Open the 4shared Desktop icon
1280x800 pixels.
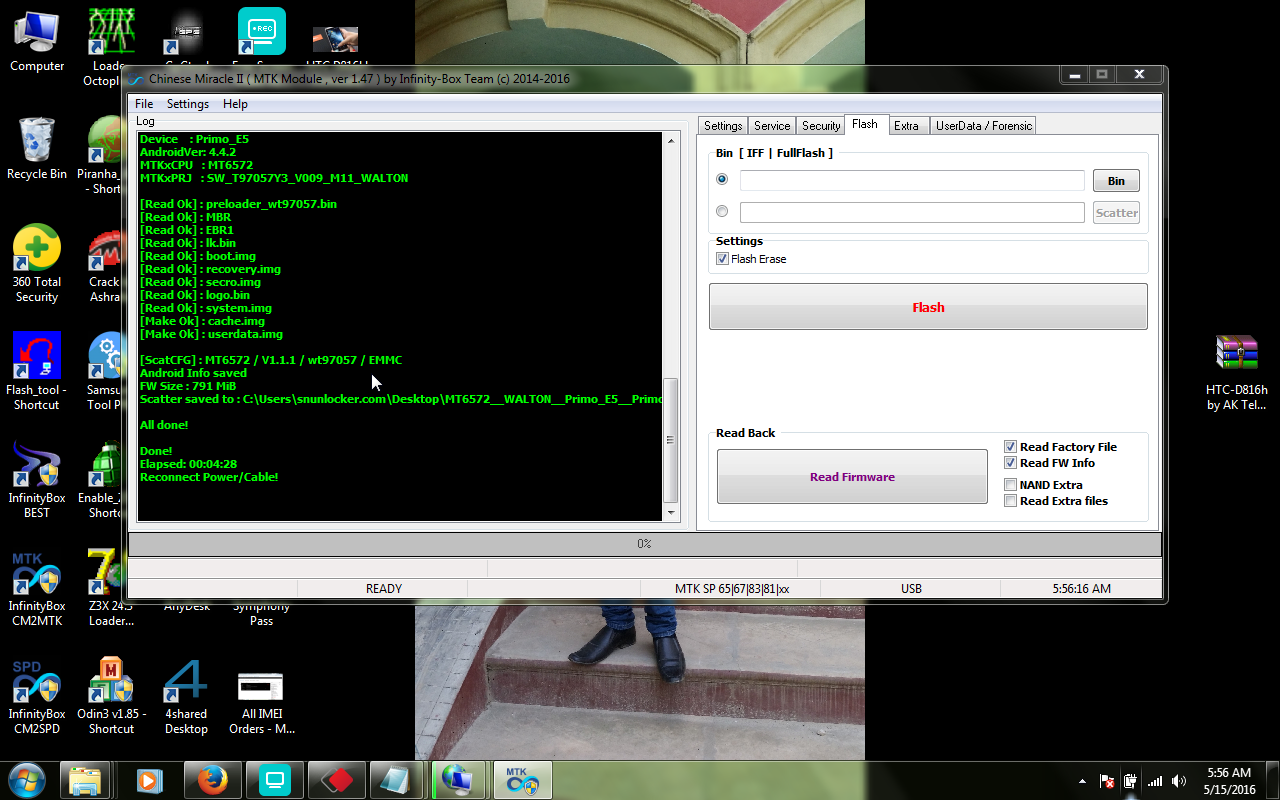tap(186, 695)
